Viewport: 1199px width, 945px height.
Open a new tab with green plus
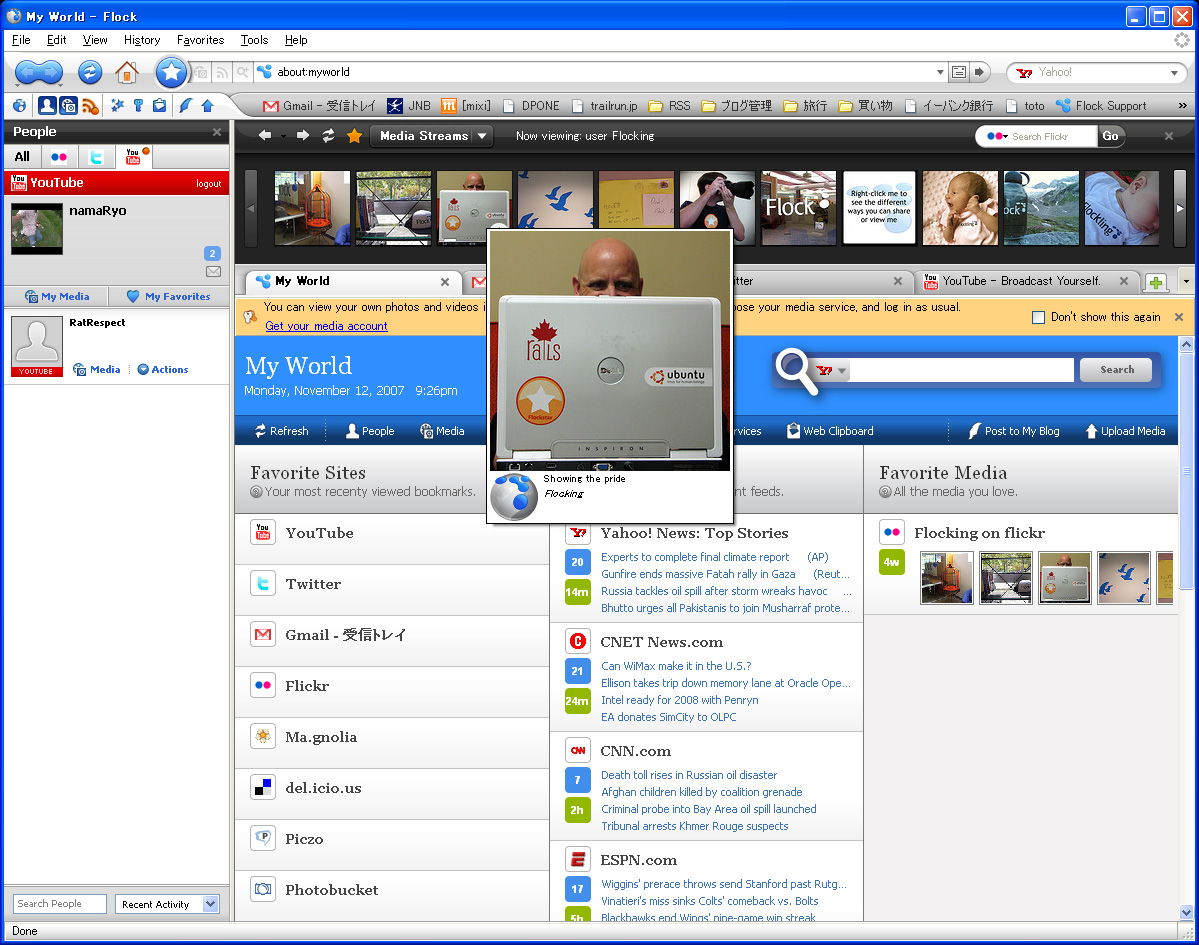(1155, 282)
